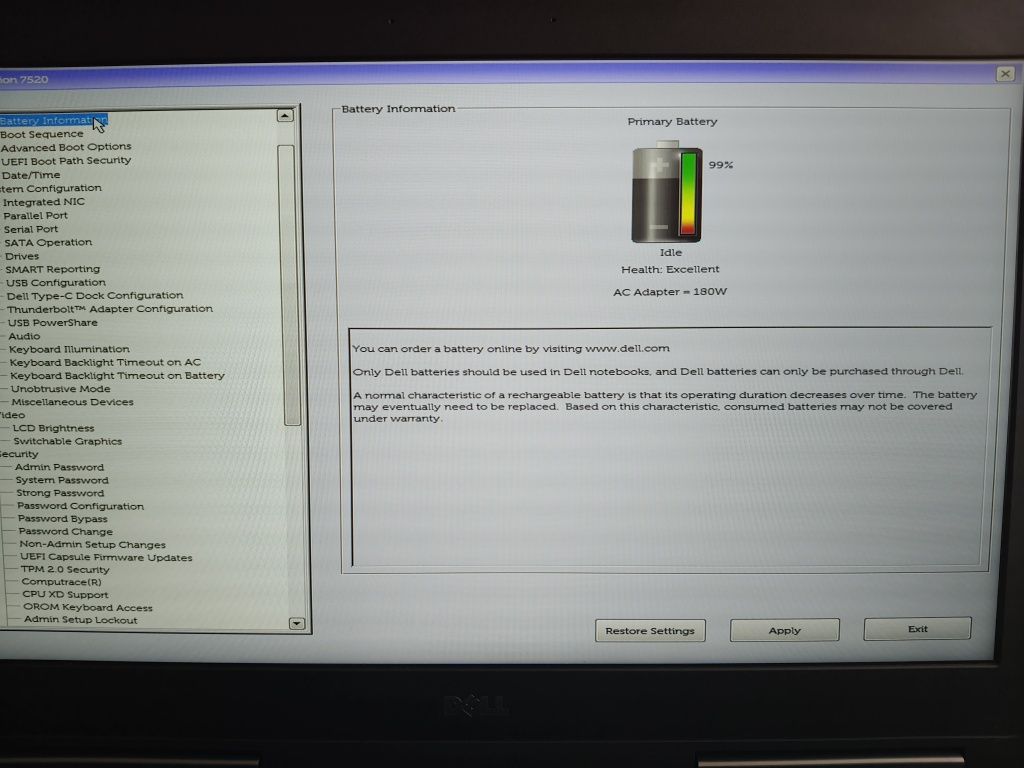Click the tree scroll-down arrow

click(296, 624)
